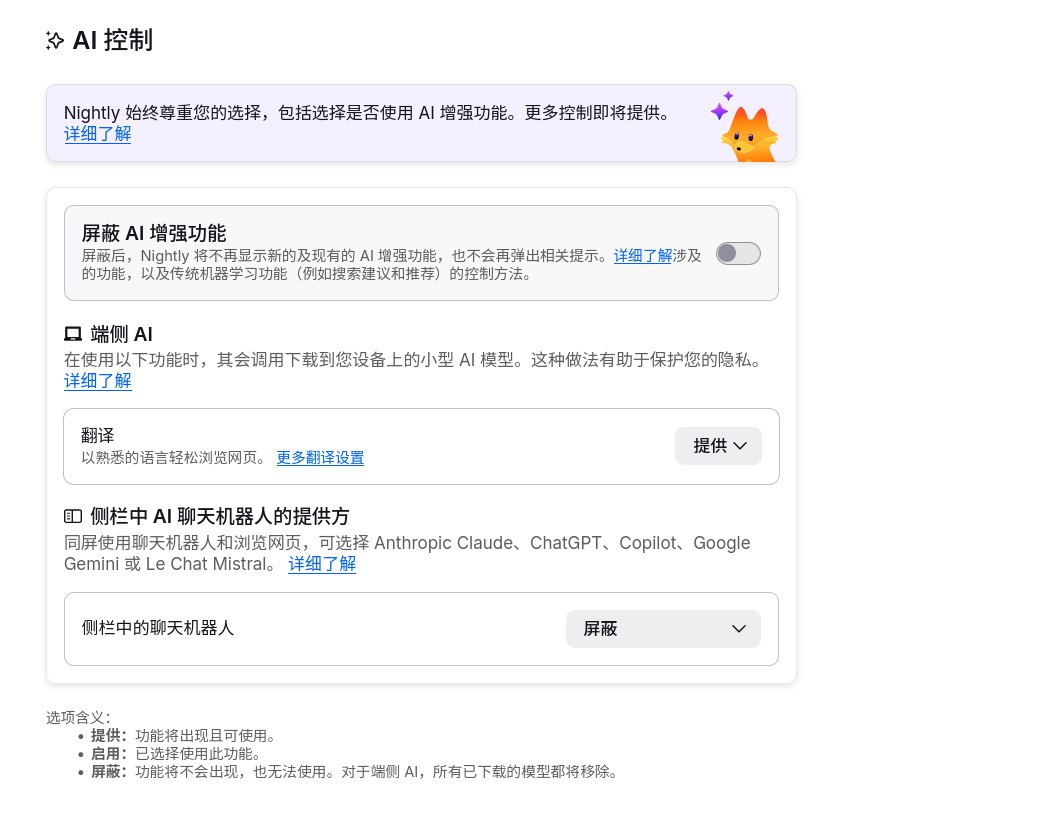Click the sidebar icon beside 侧栏中 AI 聊天机器人
This screenshot has height=820, width=1041.
pyautogui.click(x=73, y=516)
